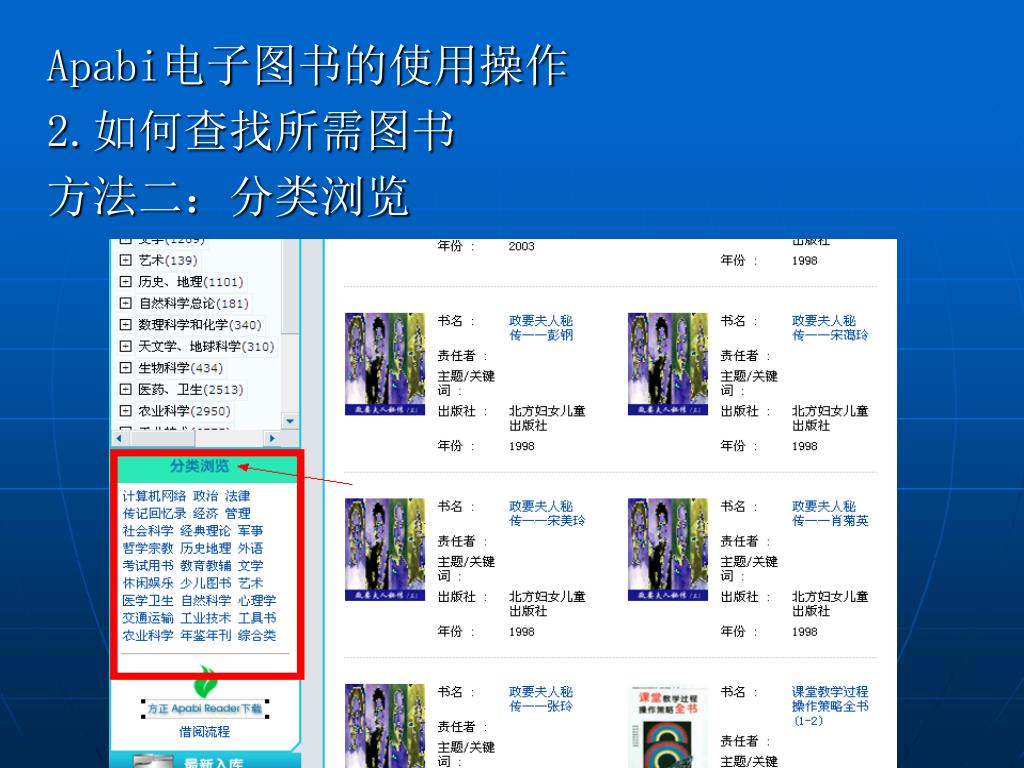Open the 经典理论 category link
This screenshot has width=1024, height=768.
click(206, 531)
